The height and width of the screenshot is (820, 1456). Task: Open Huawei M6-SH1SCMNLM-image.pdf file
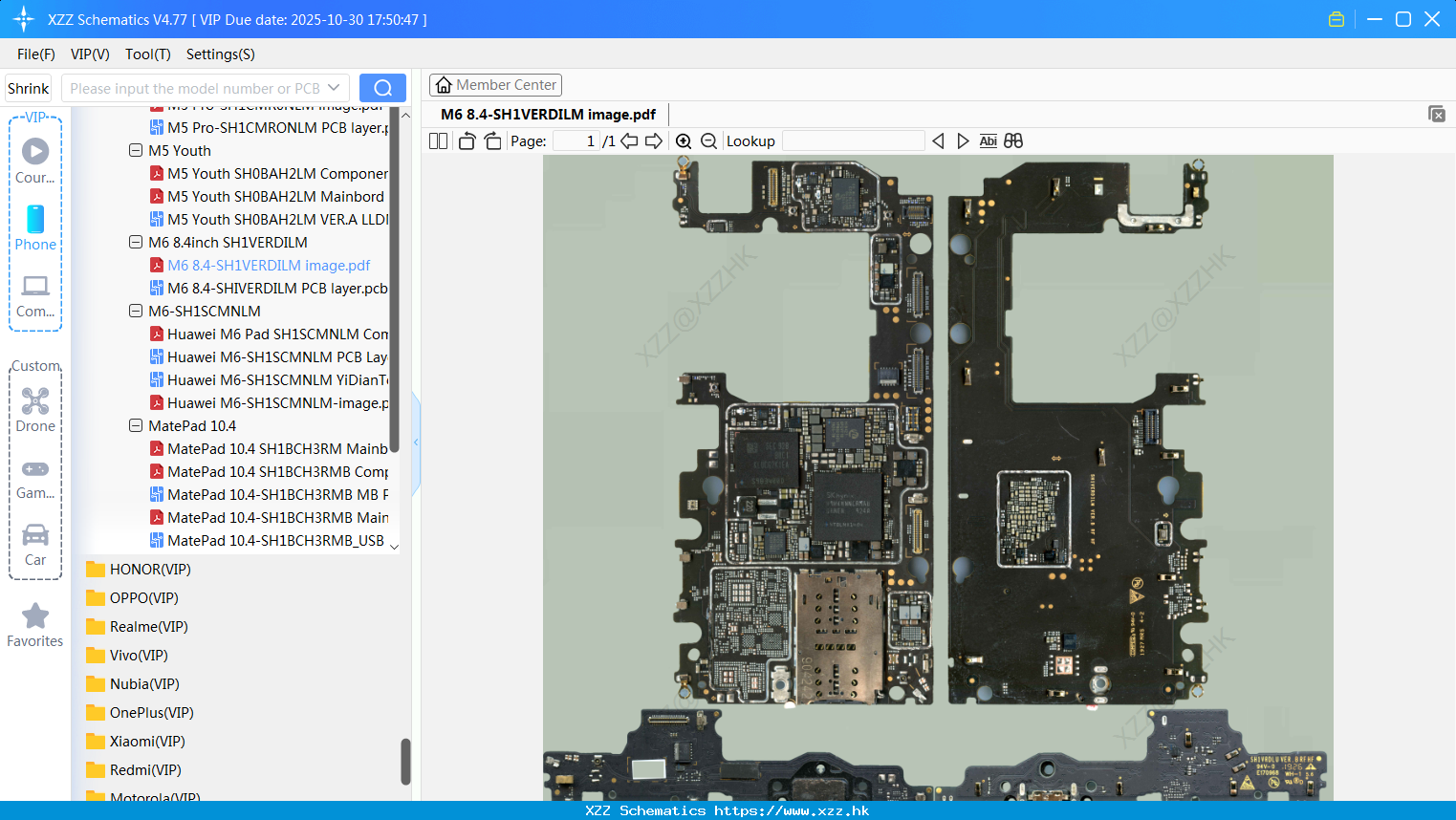coord(270,402)
